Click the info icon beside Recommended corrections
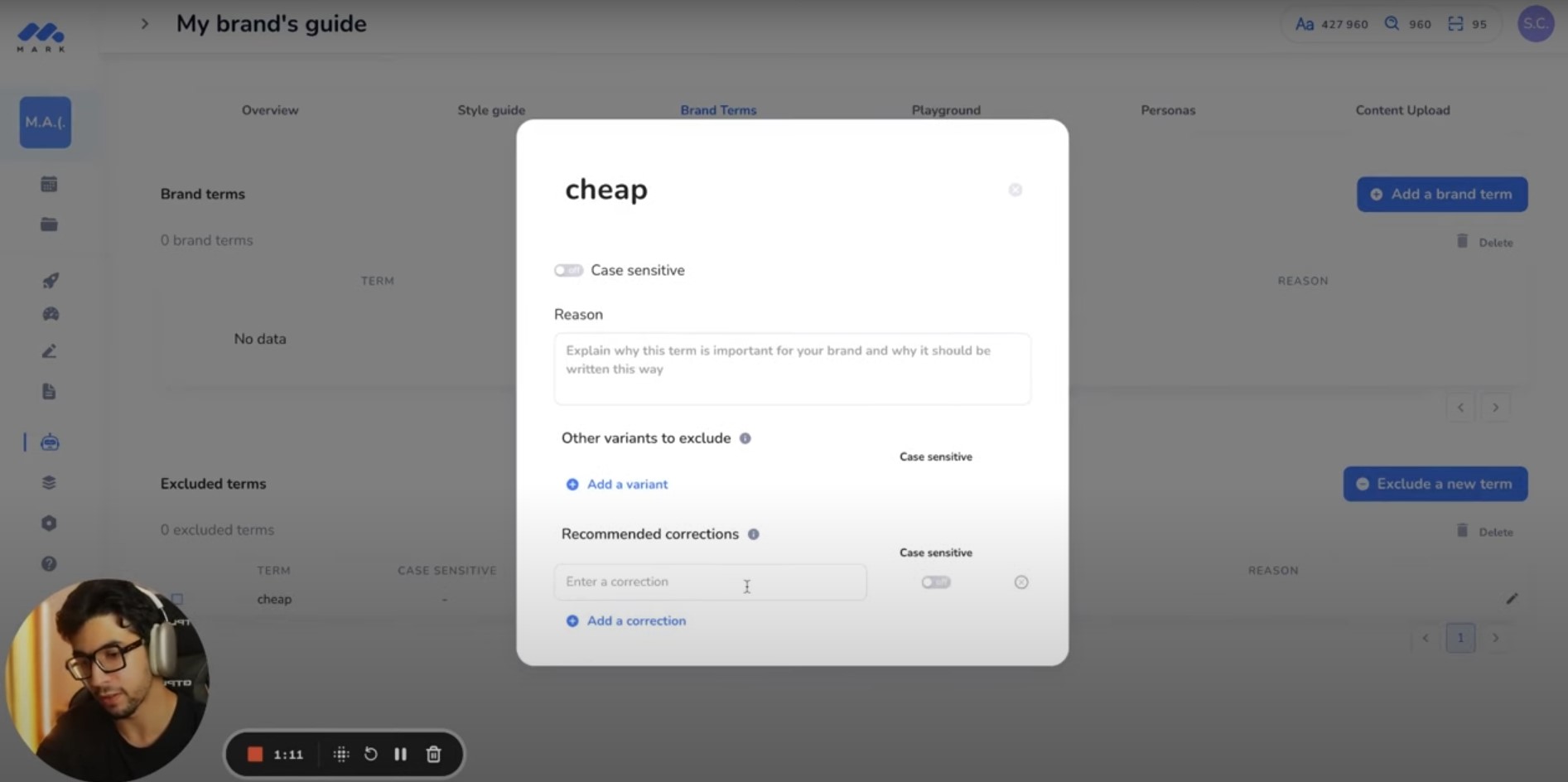The height and width of the screenshot is (782, 1568). 754,534
